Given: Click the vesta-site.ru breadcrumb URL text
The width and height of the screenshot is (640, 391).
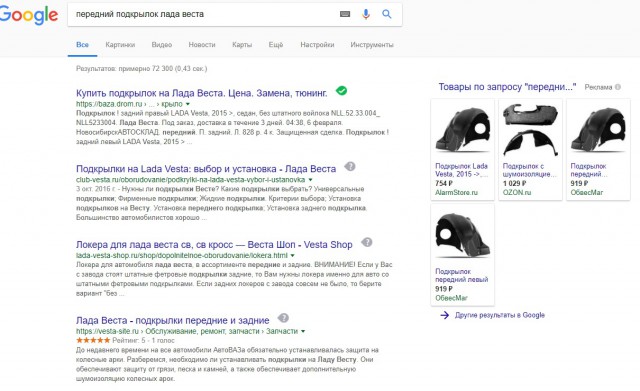Looking at the screenshot, I should pos(187,331).
